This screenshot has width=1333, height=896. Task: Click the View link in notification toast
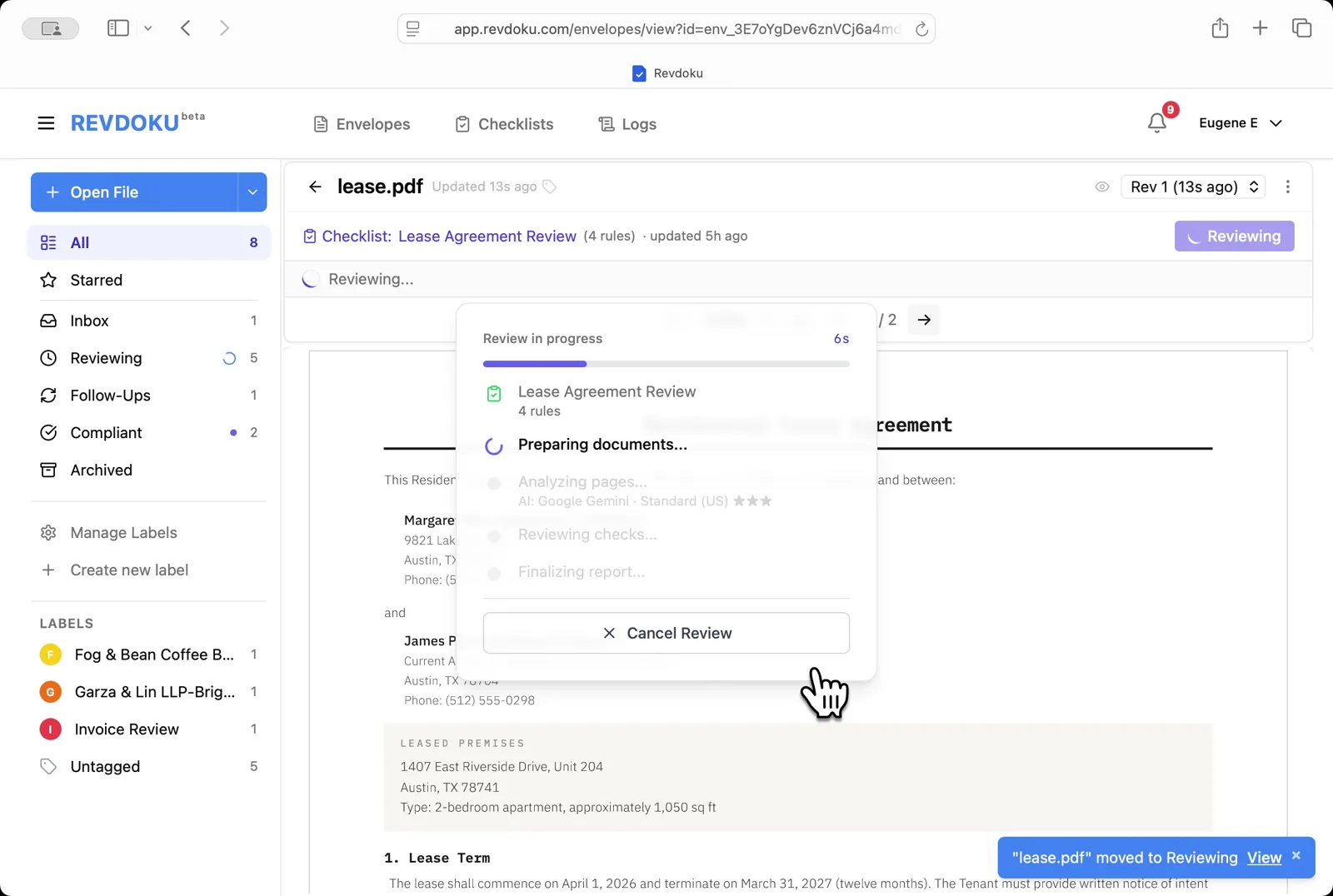[x=1264, y=858]
